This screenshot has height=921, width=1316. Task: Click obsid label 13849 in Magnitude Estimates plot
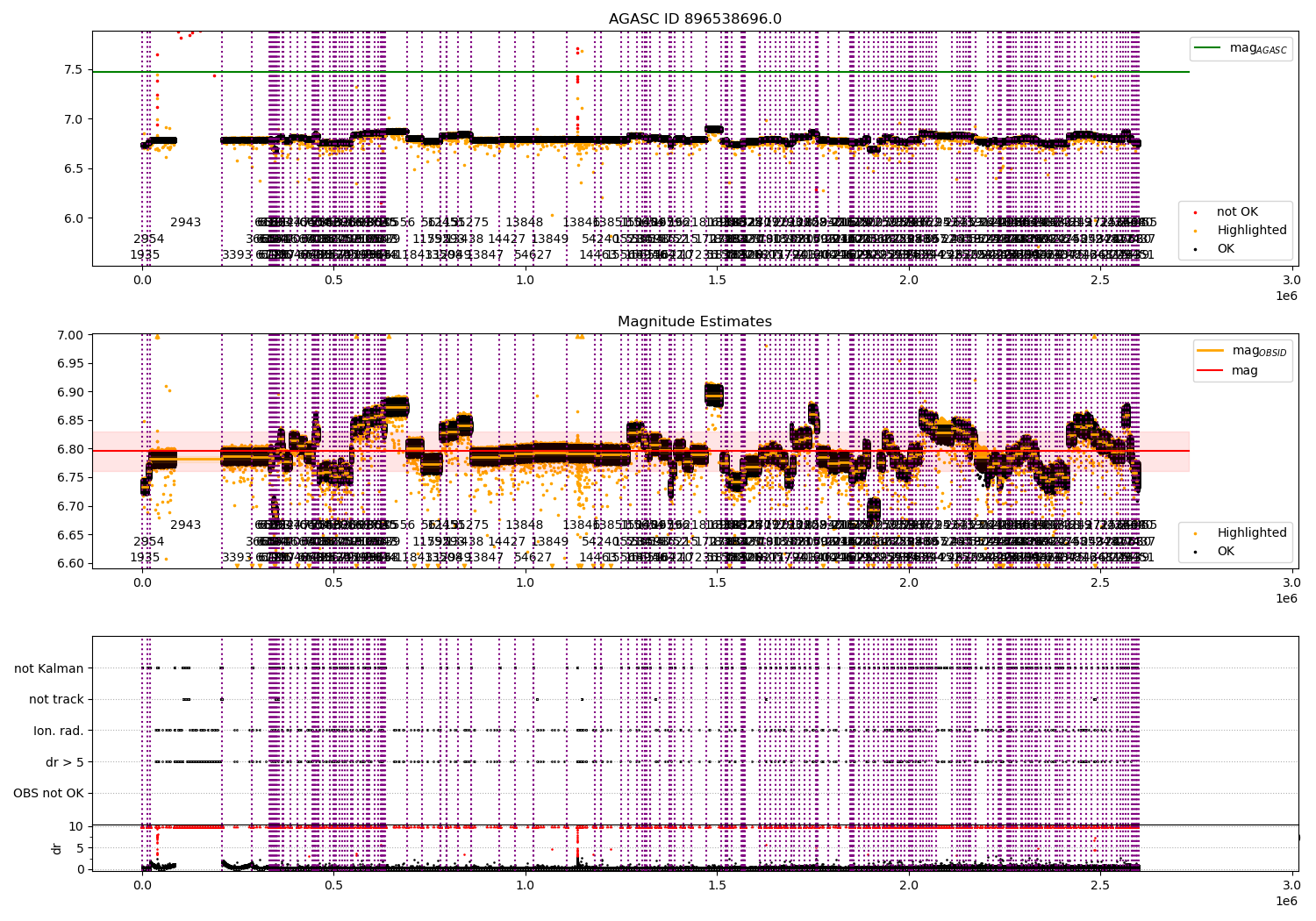coord(550,542)
